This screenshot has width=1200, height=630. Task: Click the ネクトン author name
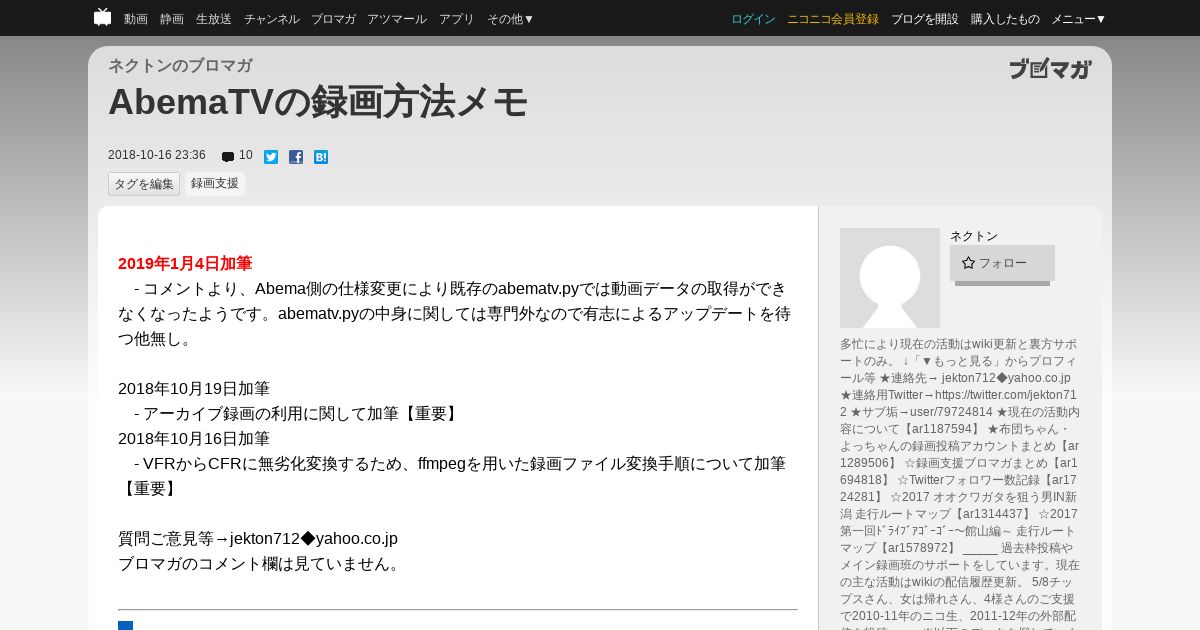(x=974, y=236)
